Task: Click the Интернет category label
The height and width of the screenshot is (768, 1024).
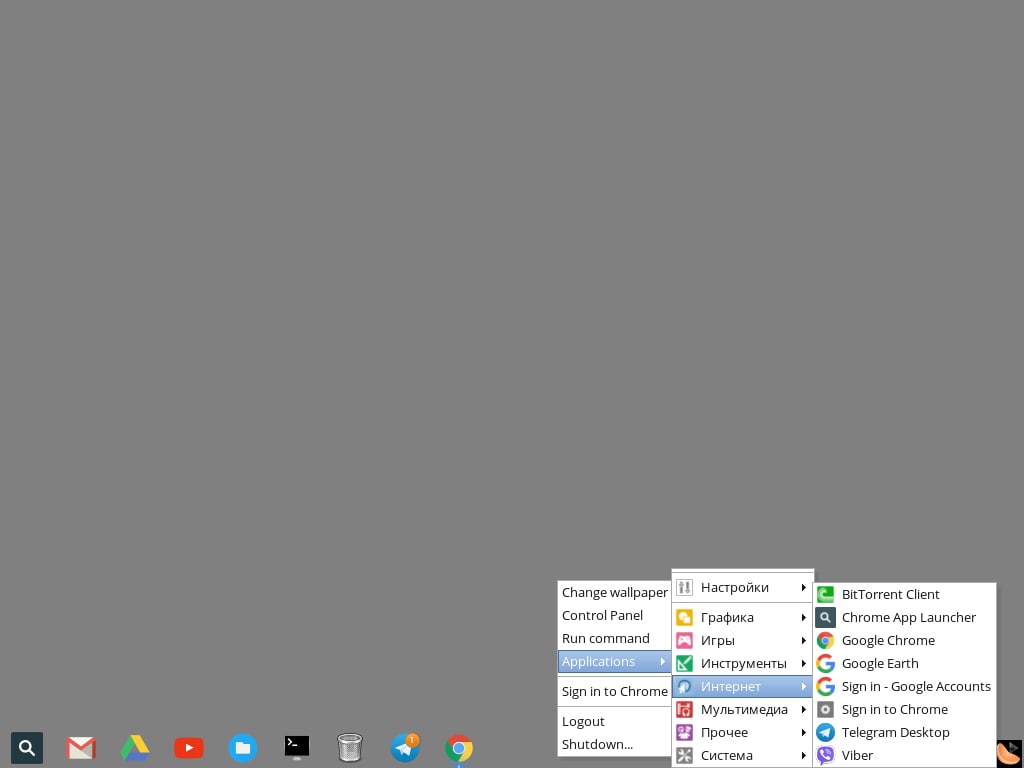Action: [x=731, y=686]
